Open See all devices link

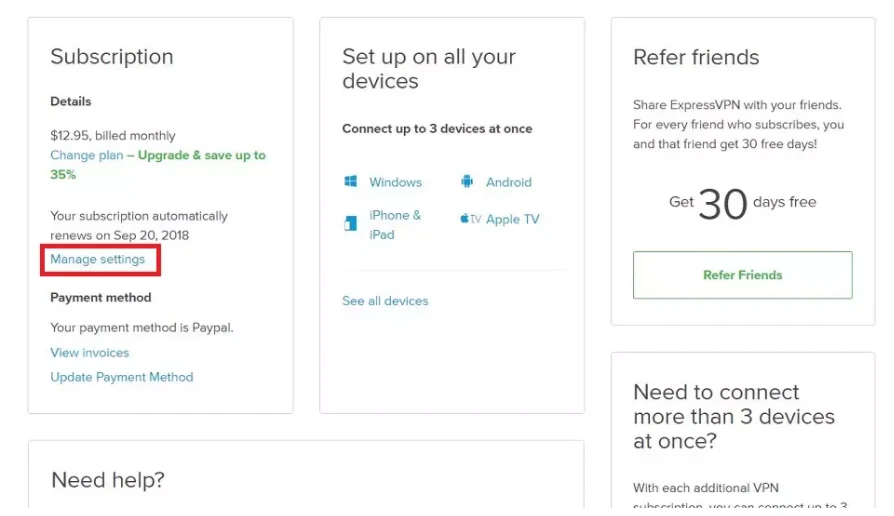(x=385, y=301)
